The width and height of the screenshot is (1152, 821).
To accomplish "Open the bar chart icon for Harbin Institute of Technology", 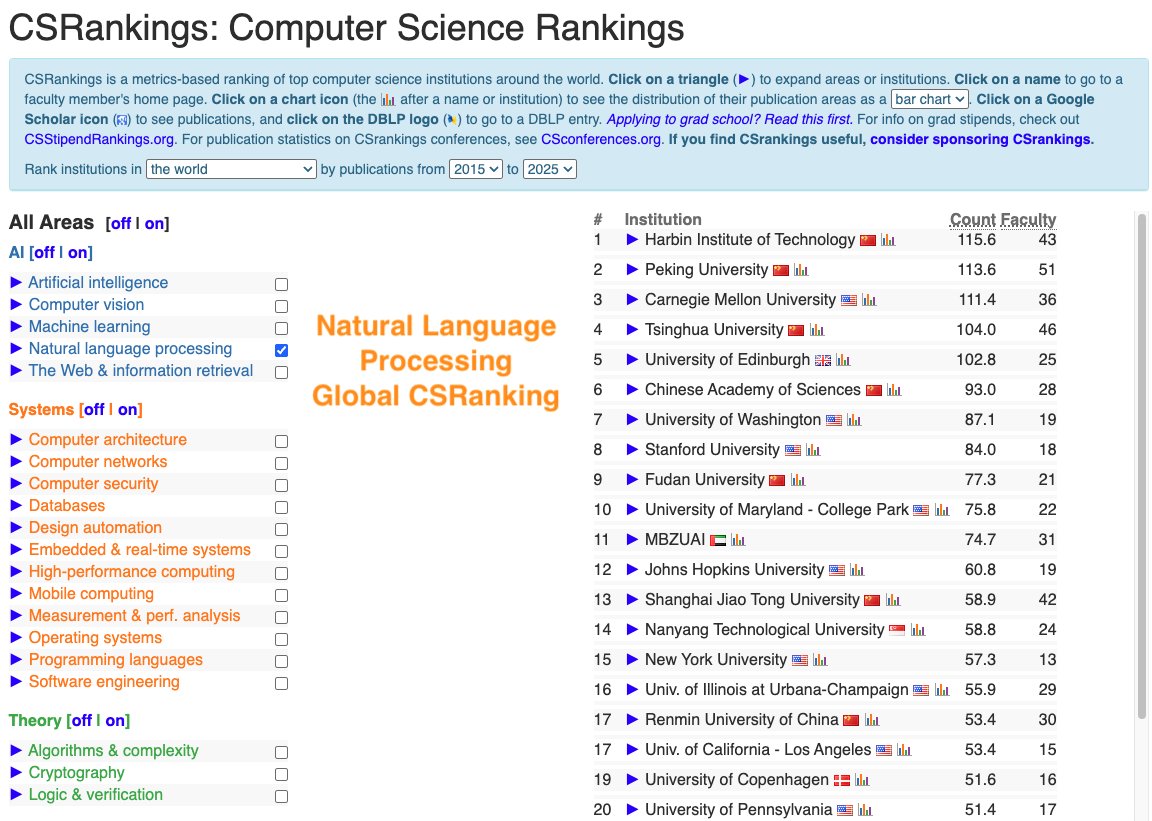I will pos(888,240).
